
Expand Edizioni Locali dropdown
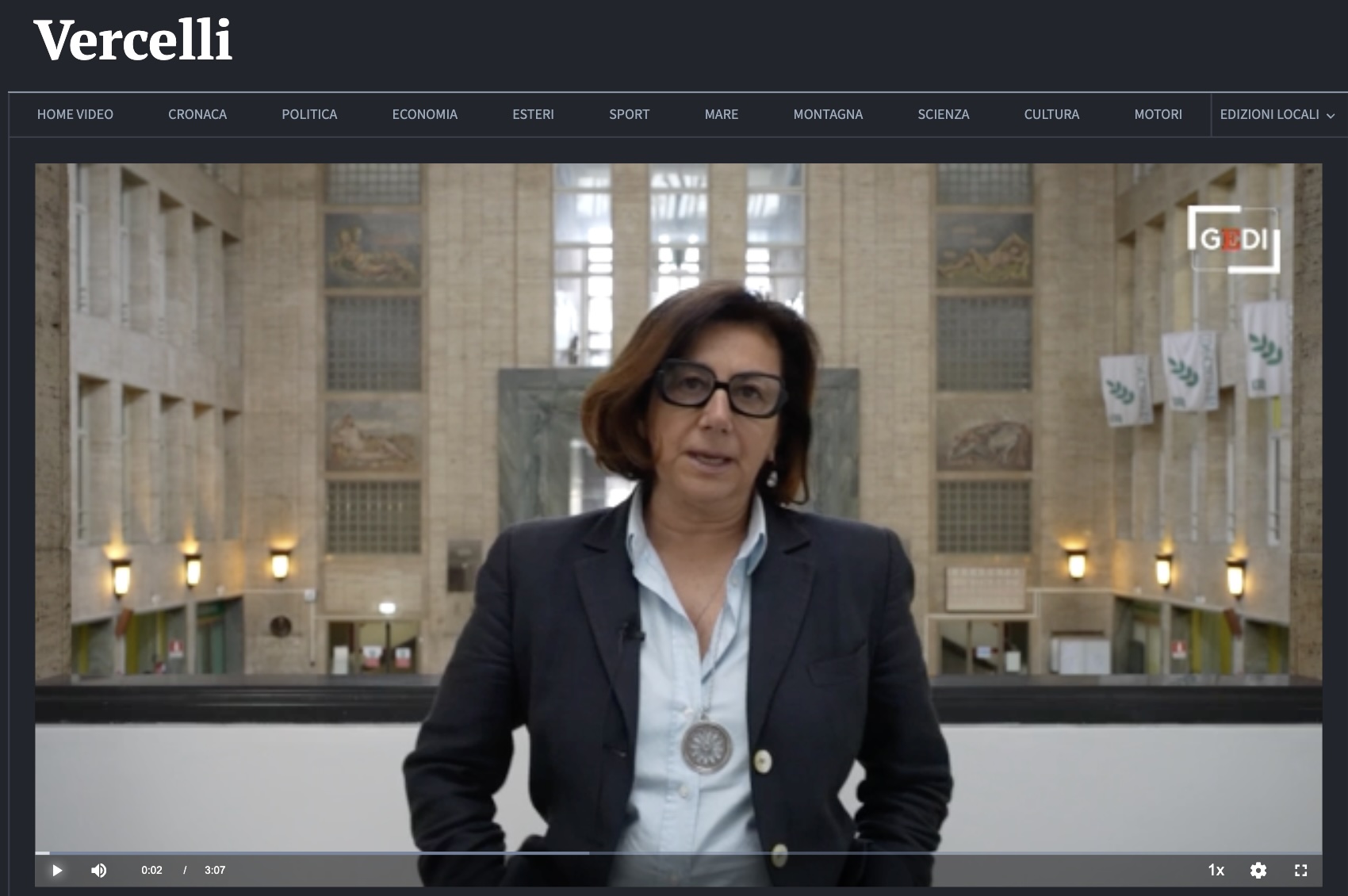click(1269, 114)
